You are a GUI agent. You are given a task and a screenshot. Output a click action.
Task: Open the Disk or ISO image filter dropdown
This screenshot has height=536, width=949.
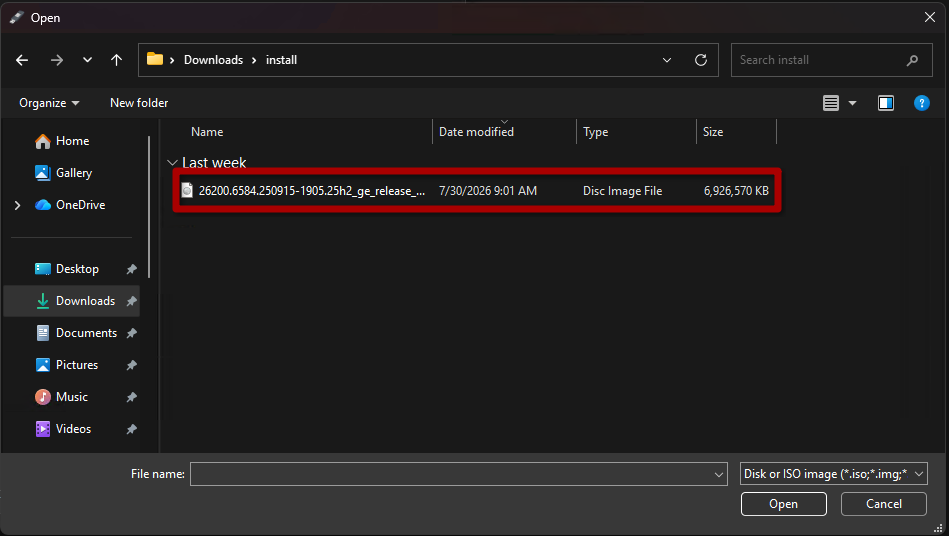tap(834, 474)
